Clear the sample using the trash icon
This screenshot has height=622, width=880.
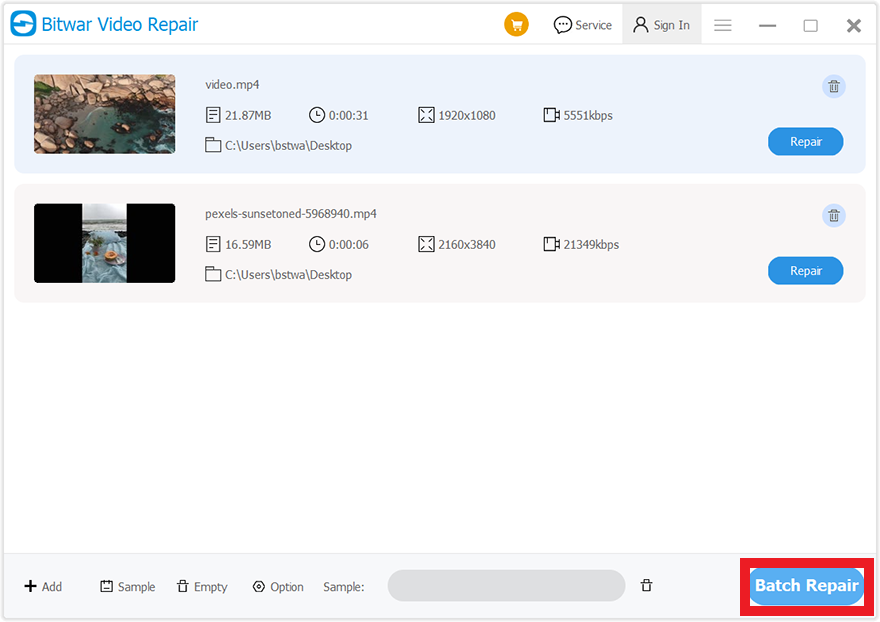(647, 586)
